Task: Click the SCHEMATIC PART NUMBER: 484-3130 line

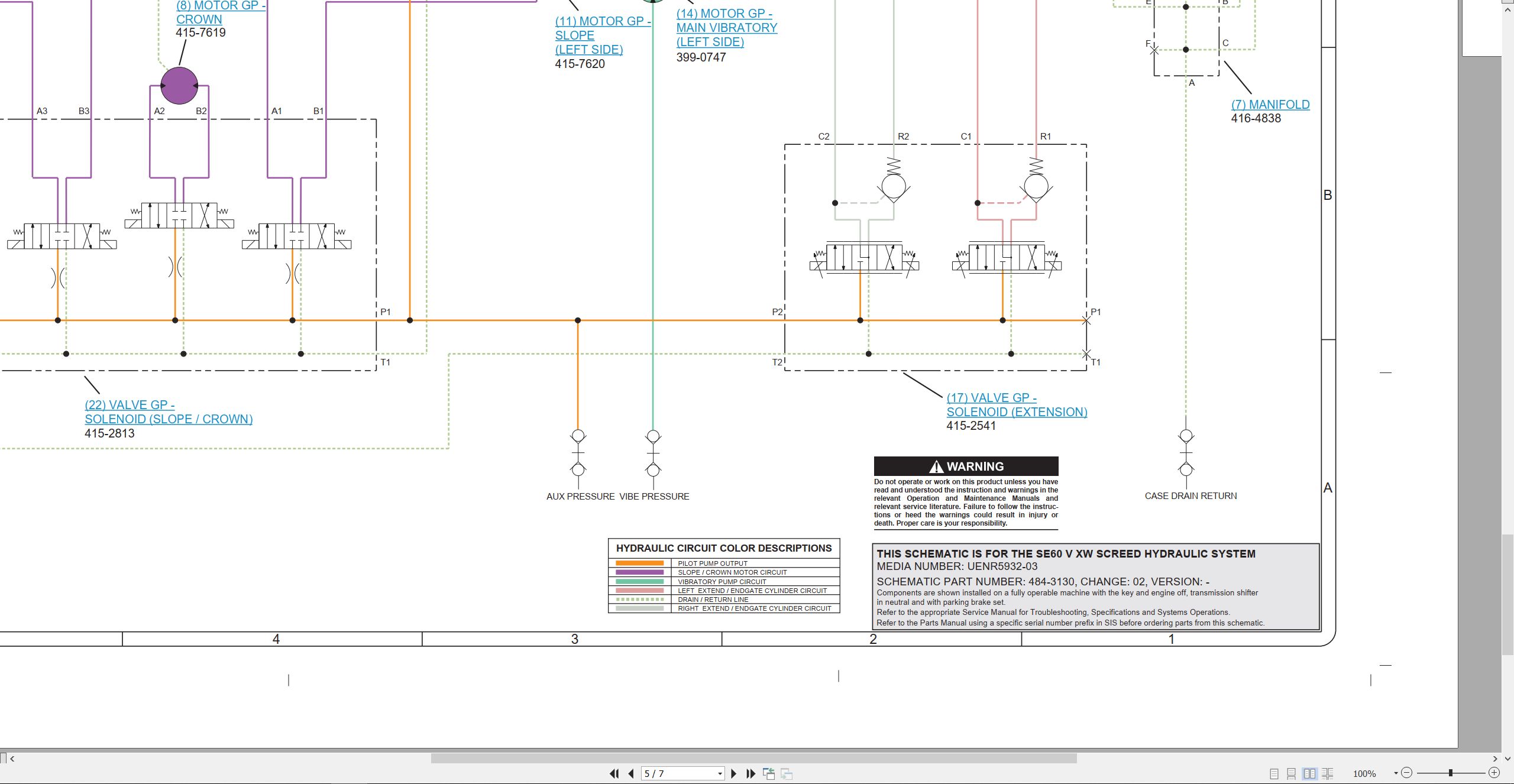Action: pyautogui.click(x=1043, y=582)
